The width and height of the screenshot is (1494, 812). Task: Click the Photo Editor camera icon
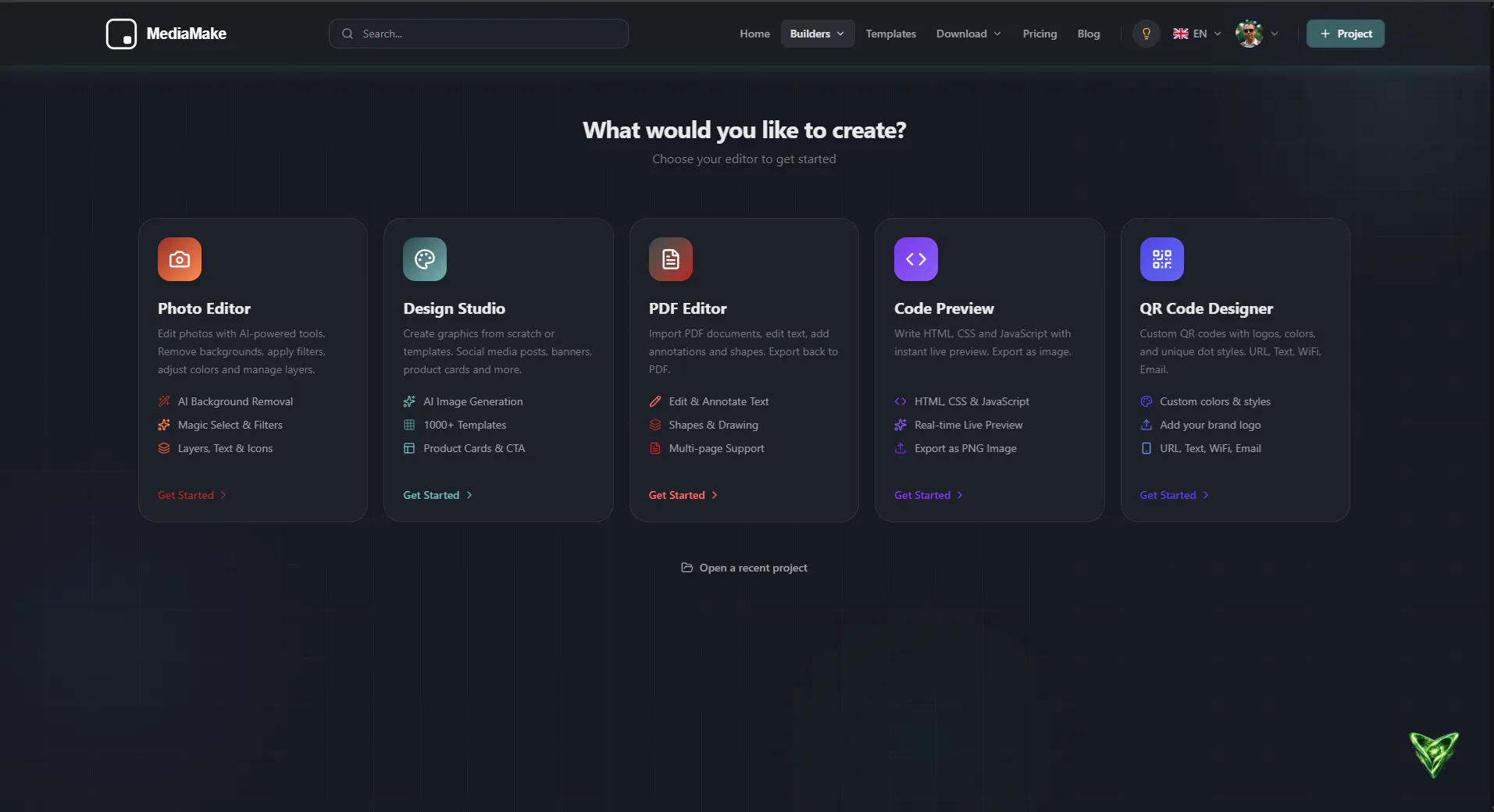[180, 259]
